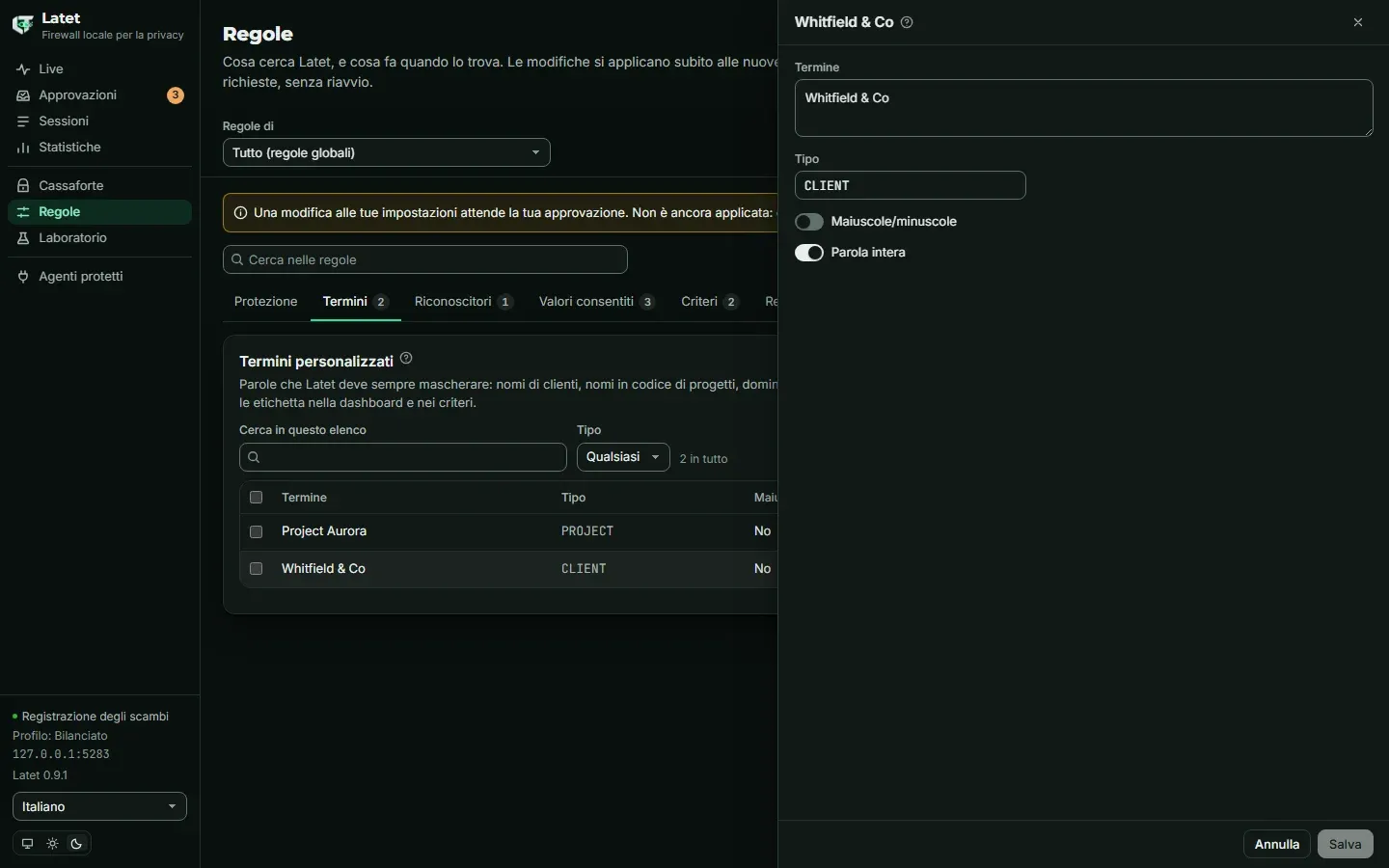Click the help icon beside Whitfield & Co title
This screenshot has height=868, width=1389.
(907, 22)
